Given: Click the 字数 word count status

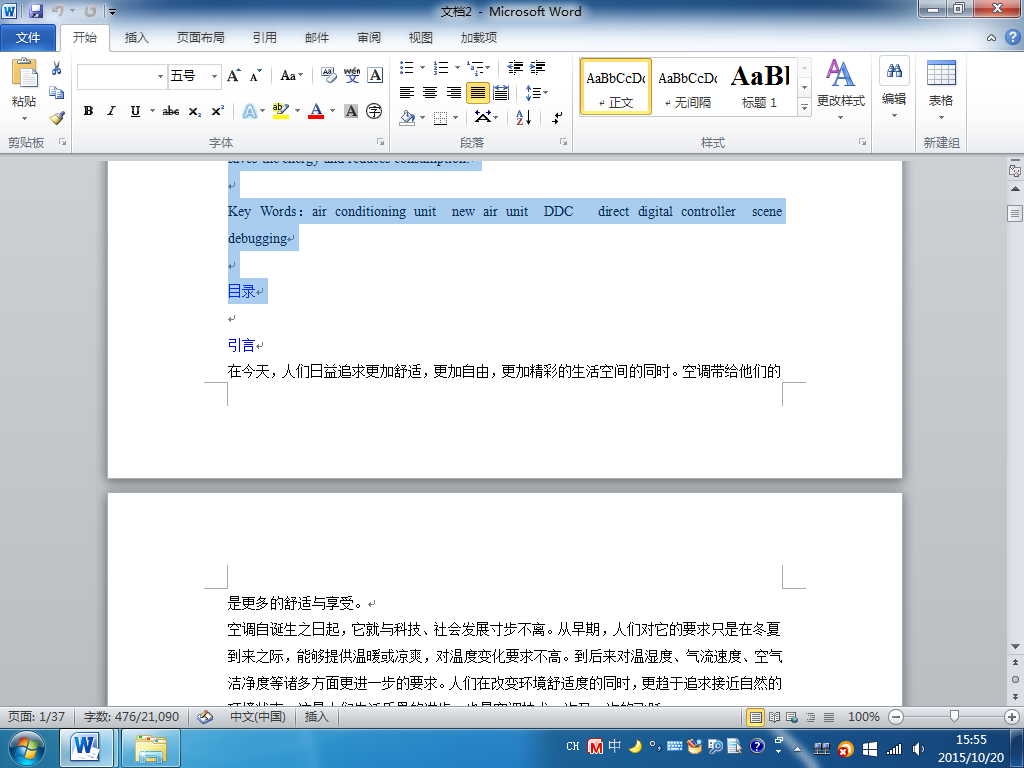Looking at the screenshot, I should [131, 717].
